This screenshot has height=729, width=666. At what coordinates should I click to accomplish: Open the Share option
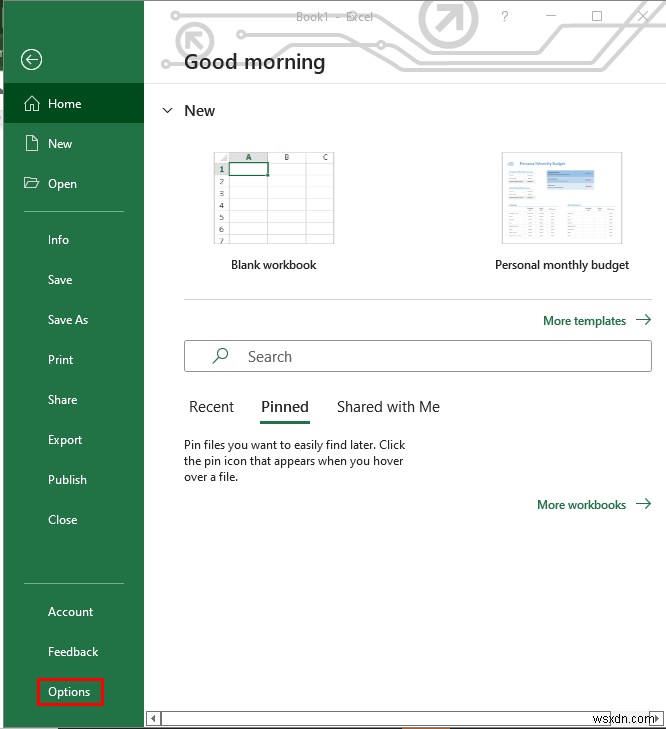62,400
